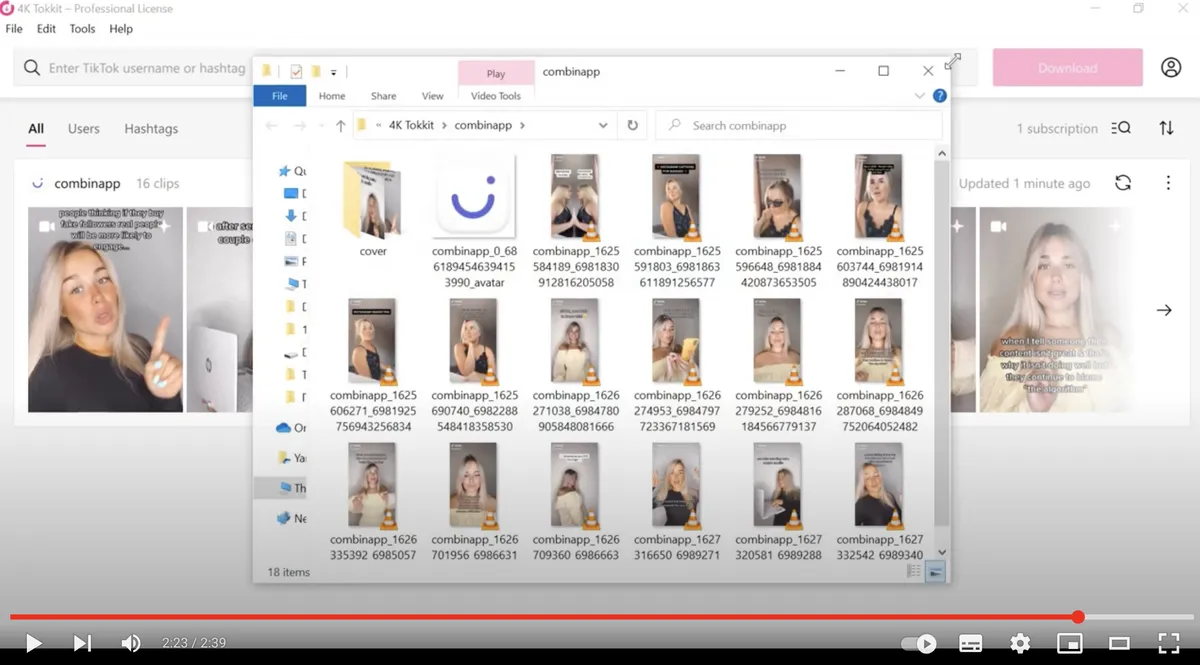This screenshot has height=665, width=1200.
Task: Open Video Tools tab in Explorer
Action: click(x=496, y=96)
